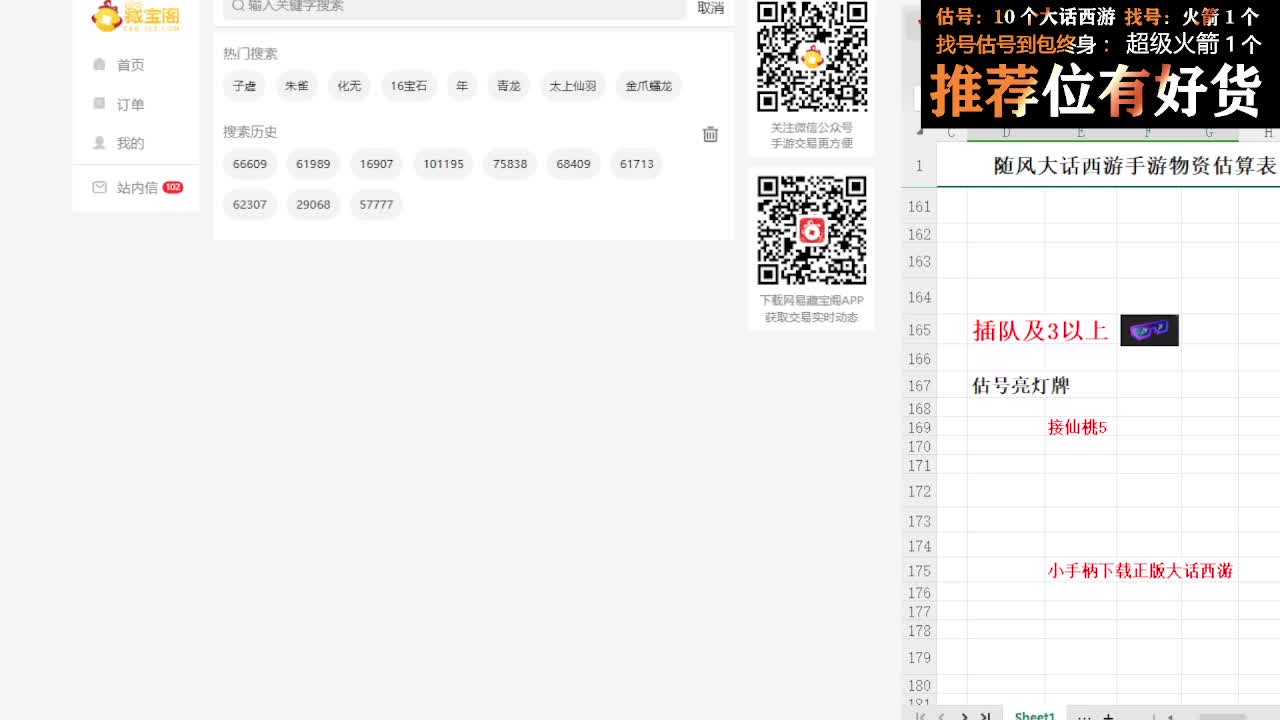Screen dimensions: 1280x720
Task: Go to next sheet with right arrow
Action: [964, 715]
